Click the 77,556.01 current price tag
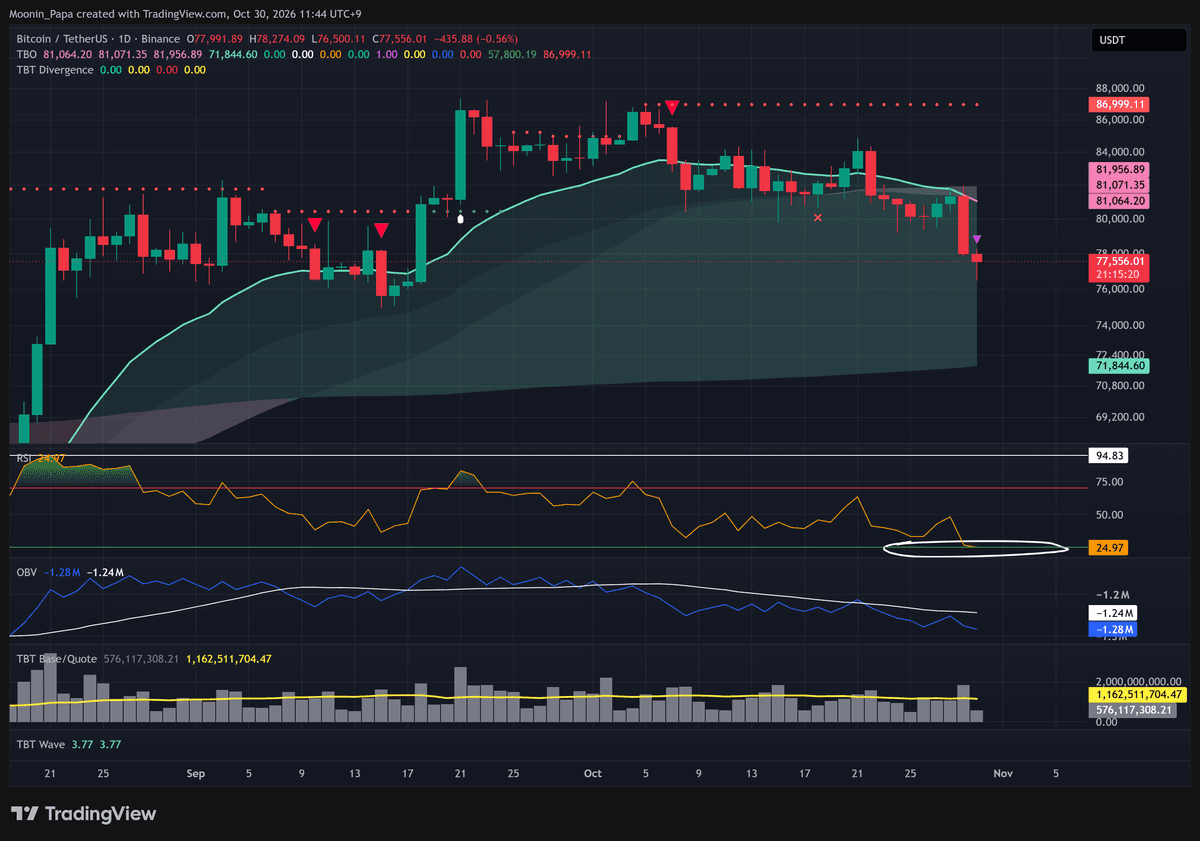The width and height of the screenshot is (1200, 841). 1121,261
